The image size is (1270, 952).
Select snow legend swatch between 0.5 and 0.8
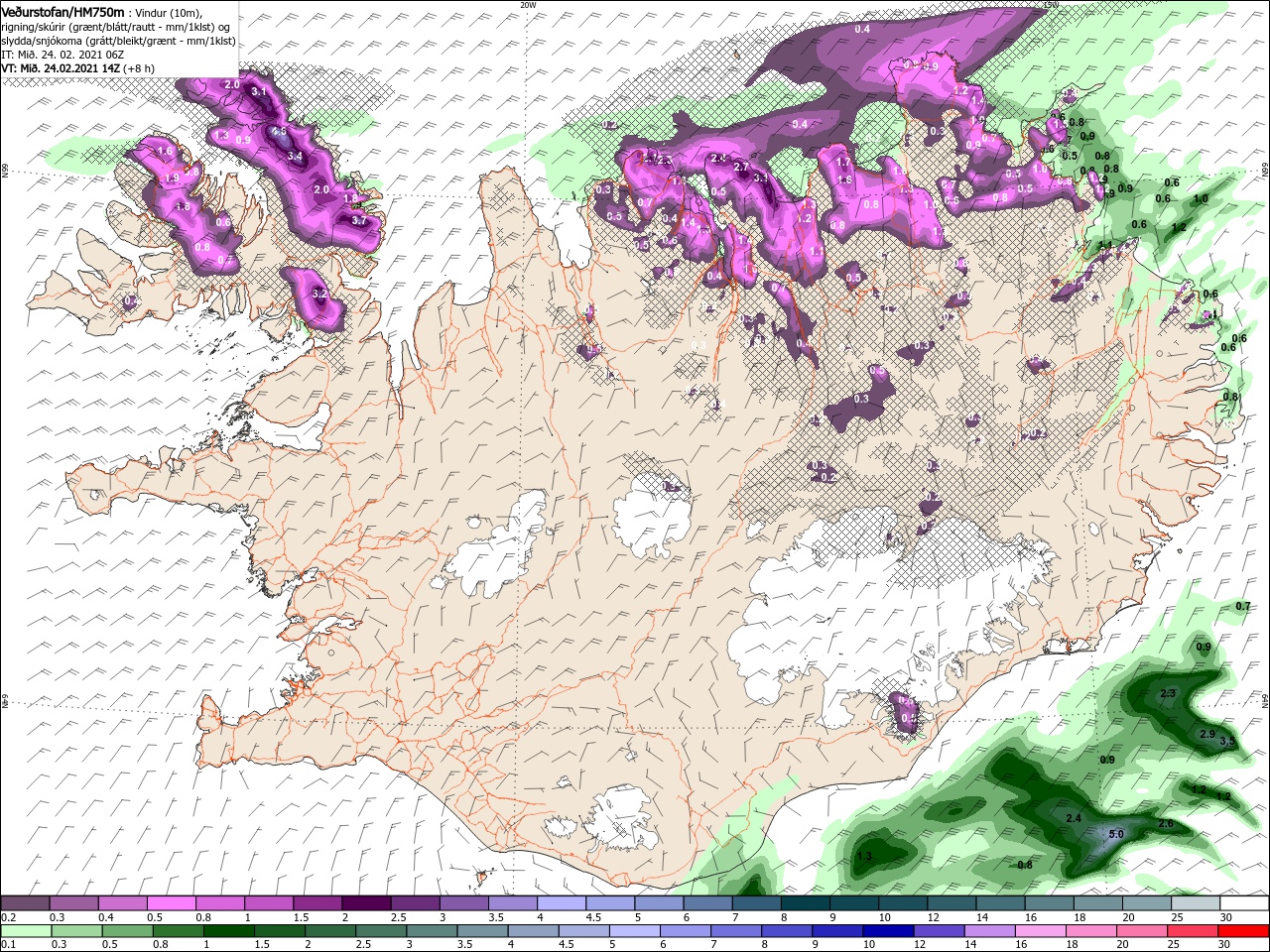click(x=172, y=903)
